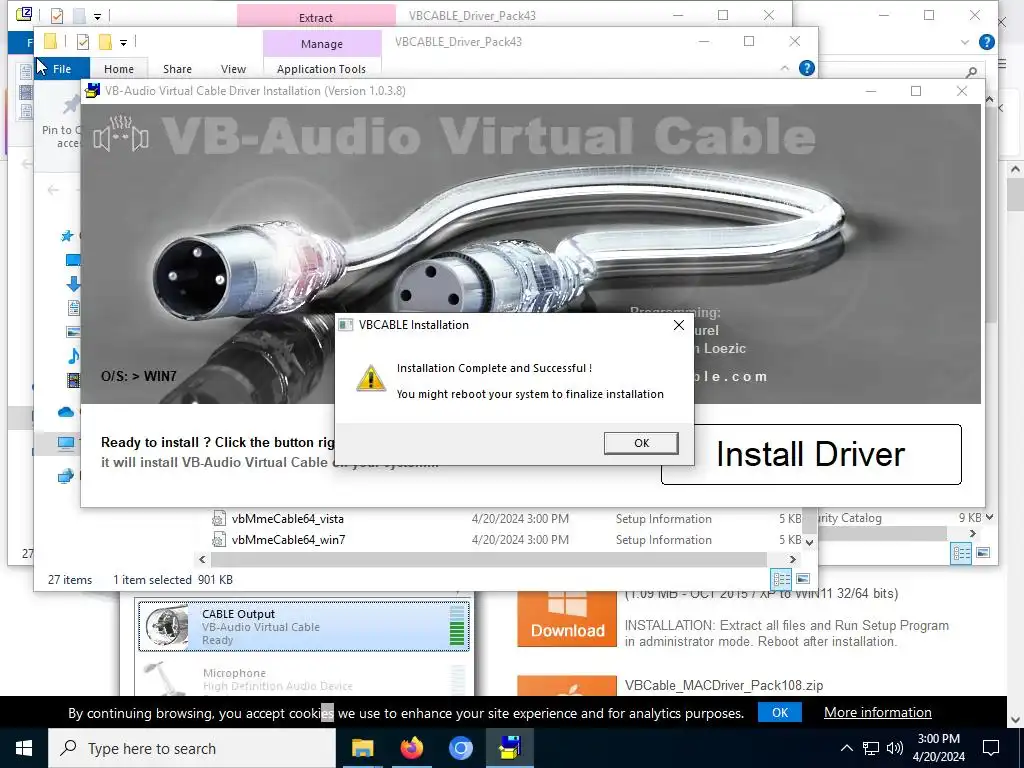Click the Details view icon in front Explorer status bar
Screen dimensions: 1024x768
[781, 579]
